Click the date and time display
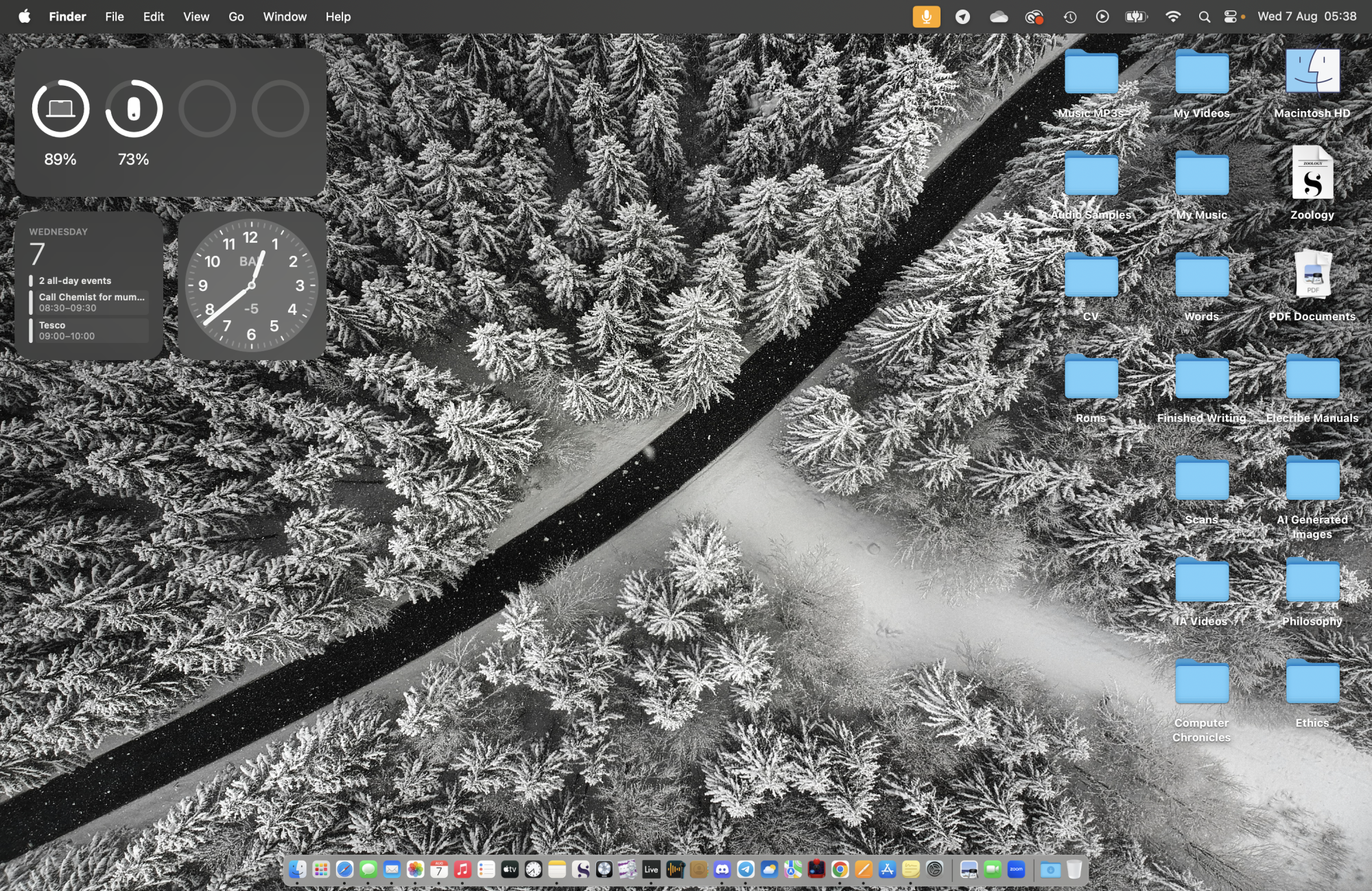 (x=1306, y=16)
